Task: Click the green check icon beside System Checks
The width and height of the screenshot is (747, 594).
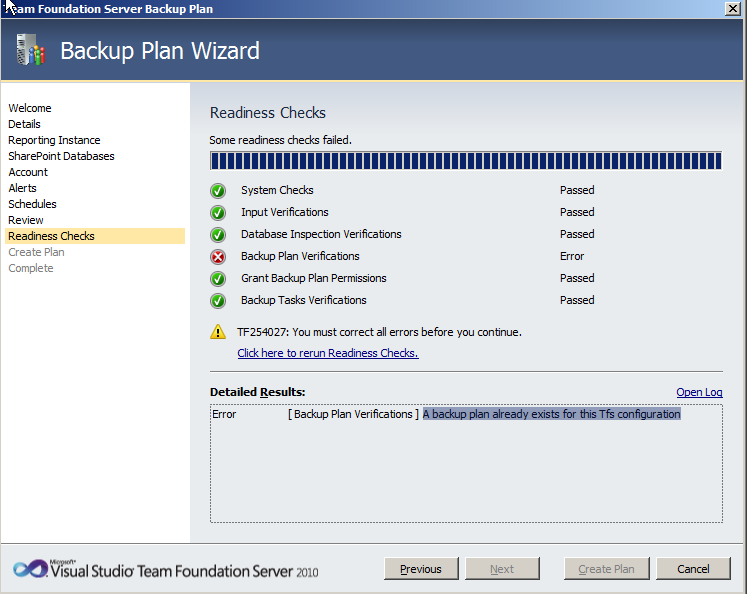Action: (218, 191)
